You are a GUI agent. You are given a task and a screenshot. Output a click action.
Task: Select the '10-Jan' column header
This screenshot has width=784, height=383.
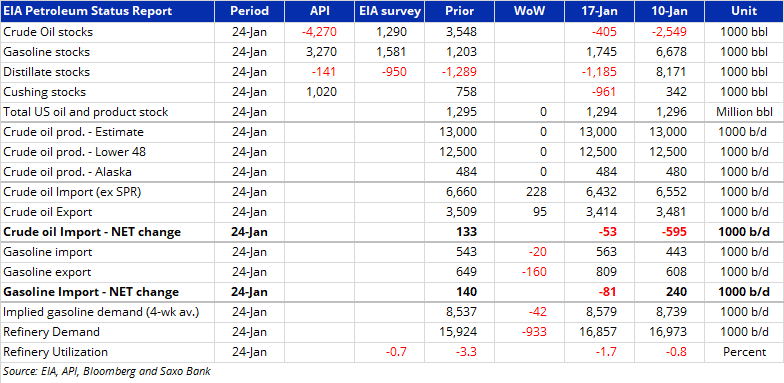(670, 11)
